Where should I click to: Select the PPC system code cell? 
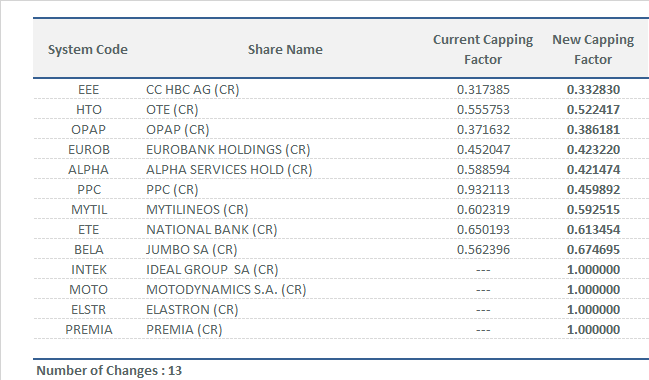89,190
